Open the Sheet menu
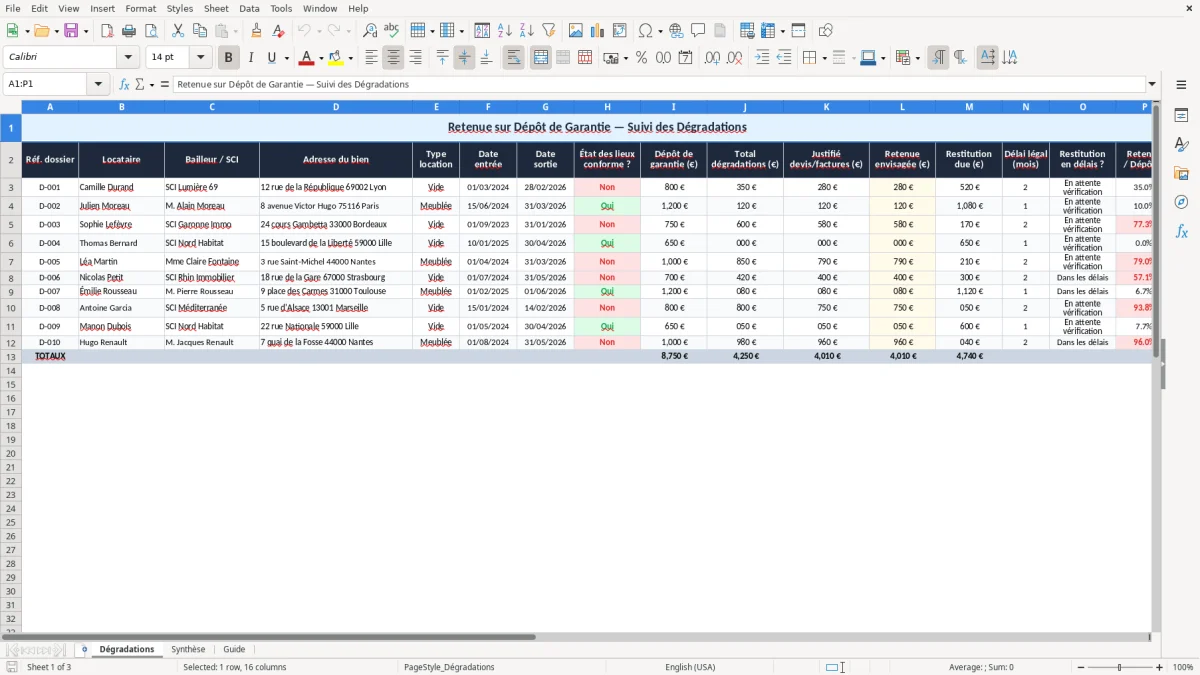Screen dimensions: 1200x675 (x=216, y=8)
